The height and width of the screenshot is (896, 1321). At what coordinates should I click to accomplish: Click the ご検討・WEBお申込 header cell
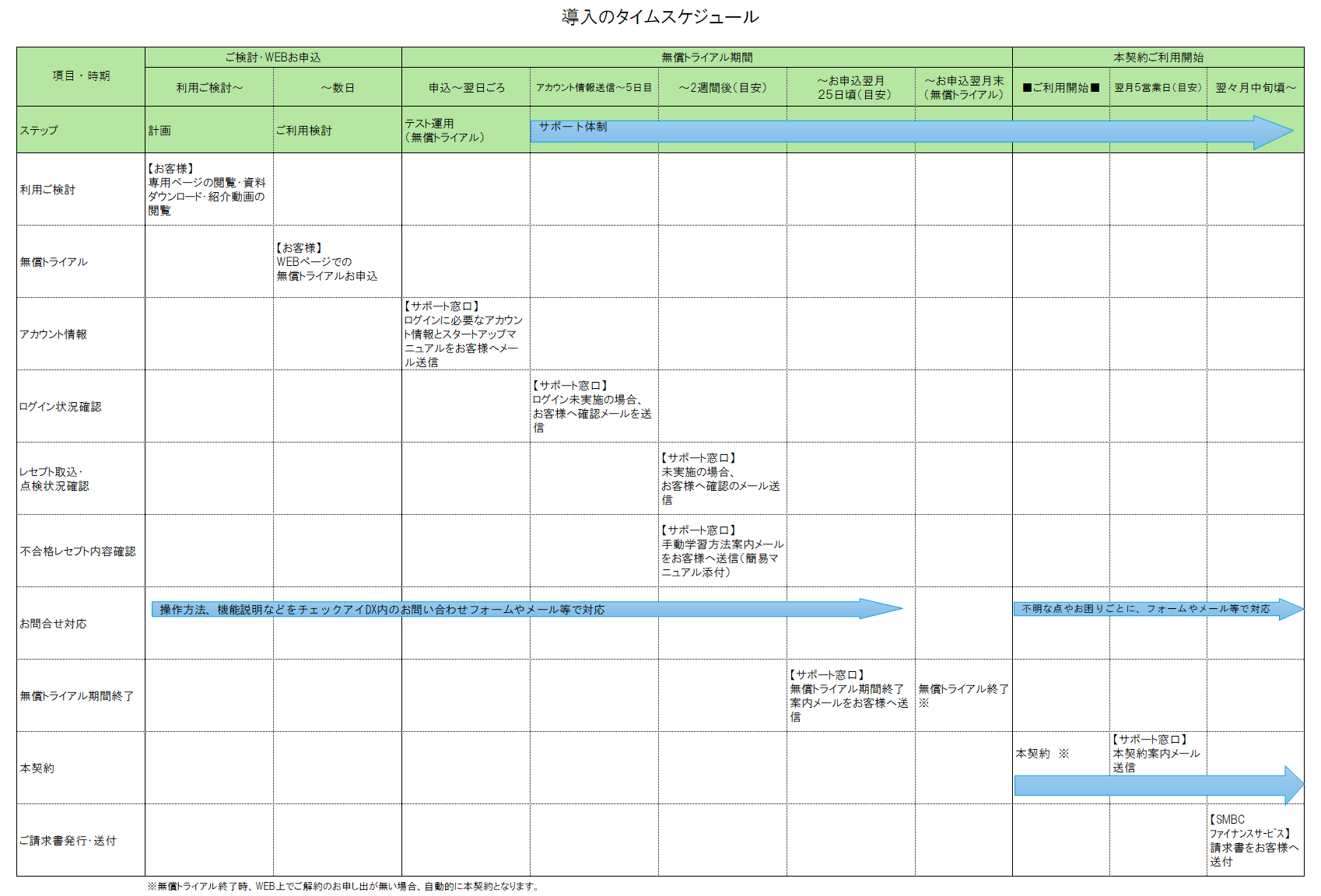(273, 58)
